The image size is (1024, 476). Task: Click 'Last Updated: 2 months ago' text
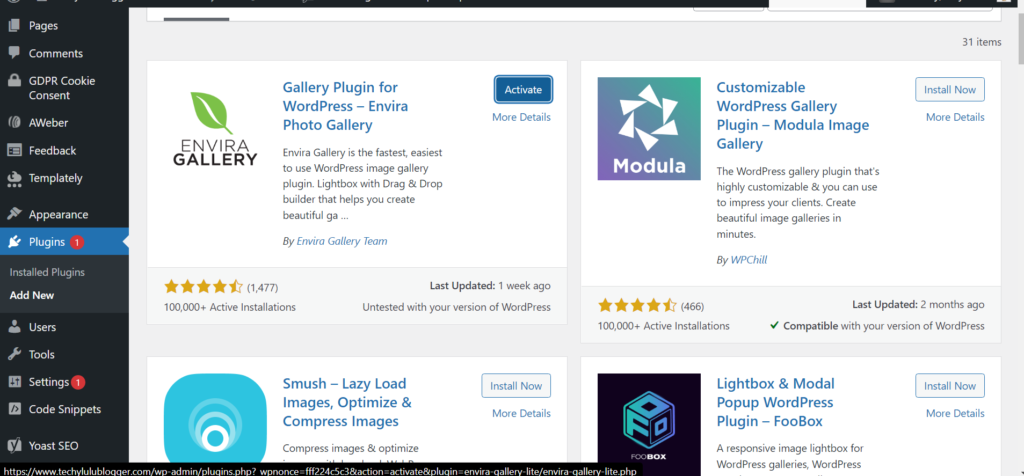pos(918,304)
